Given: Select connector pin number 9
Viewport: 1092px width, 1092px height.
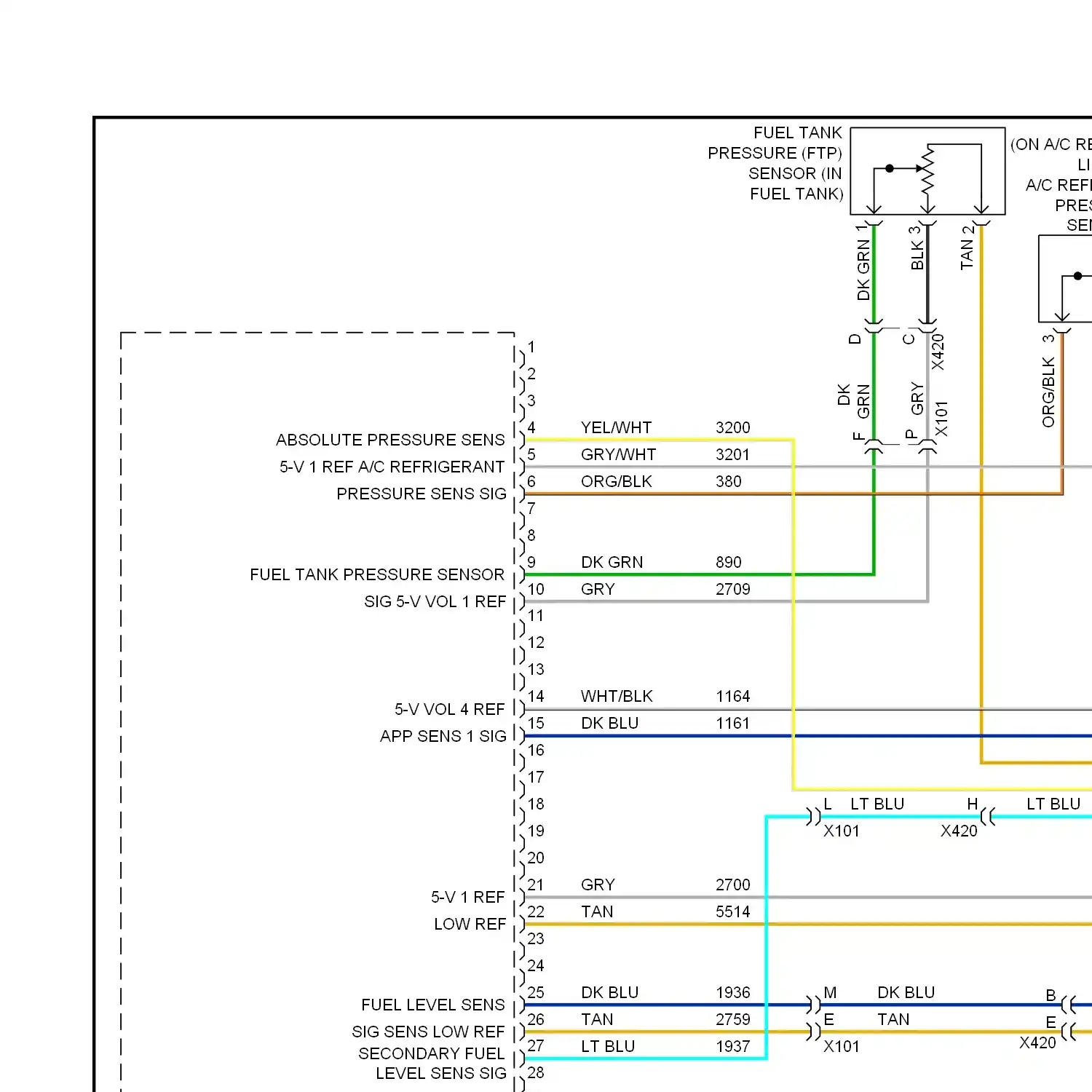Looking at the screenshot, I should [531, 562].
